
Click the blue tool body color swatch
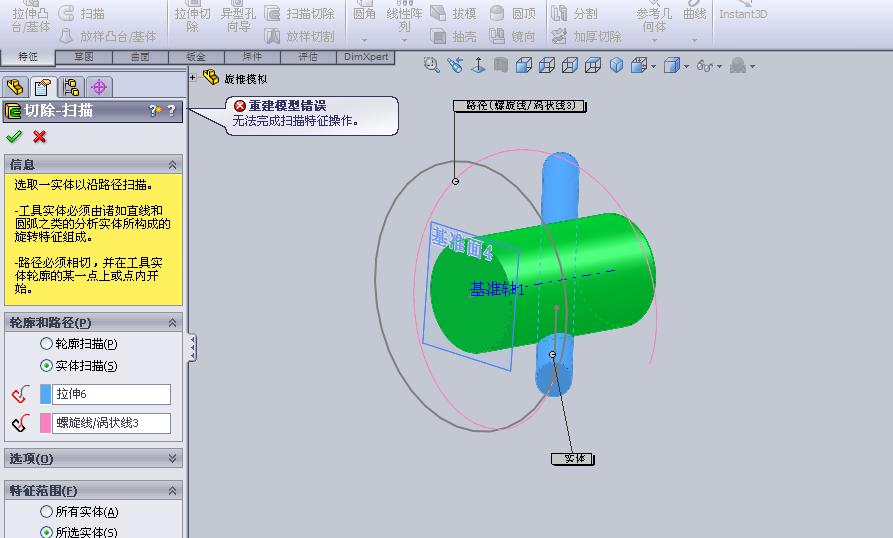point(46,394)
